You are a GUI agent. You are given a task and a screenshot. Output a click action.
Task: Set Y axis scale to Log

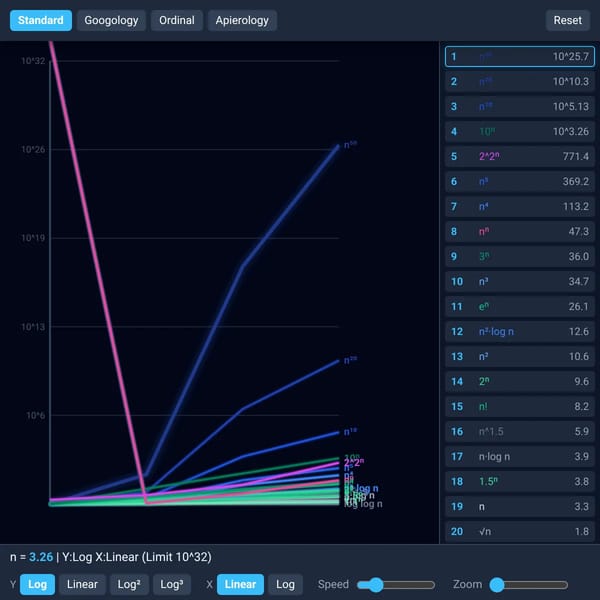click(x=38, y=584)
